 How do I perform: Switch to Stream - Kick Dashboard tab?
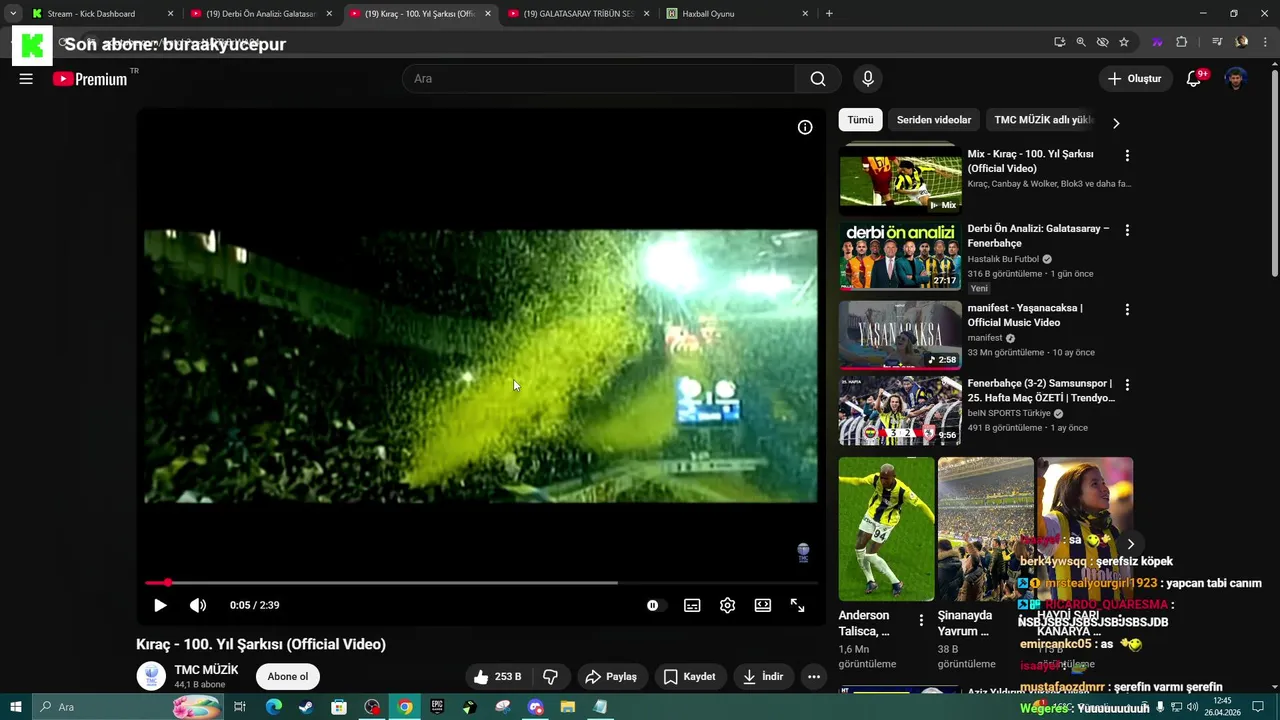click(x=102, y=14)
